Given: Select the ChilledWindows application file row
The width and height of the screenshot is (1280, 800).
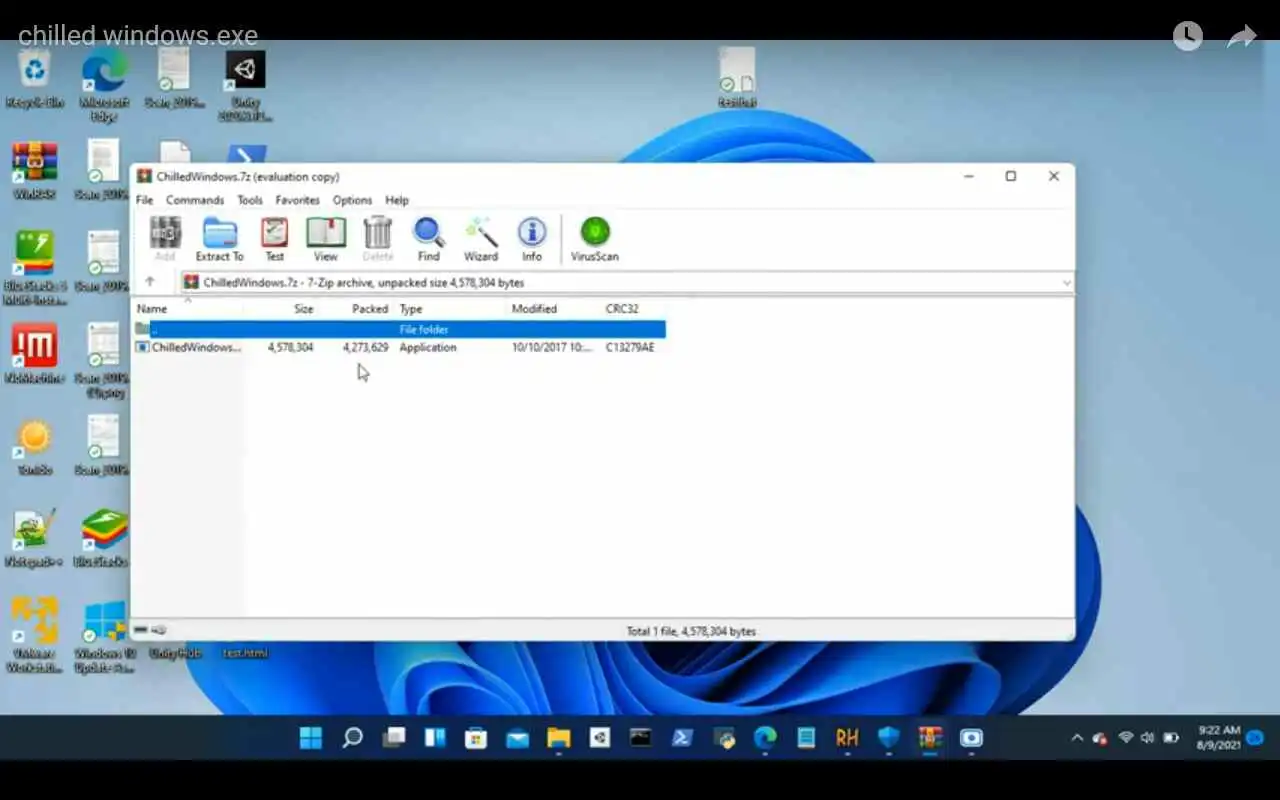Looking at the screenshot, I should tap(400, 347).
